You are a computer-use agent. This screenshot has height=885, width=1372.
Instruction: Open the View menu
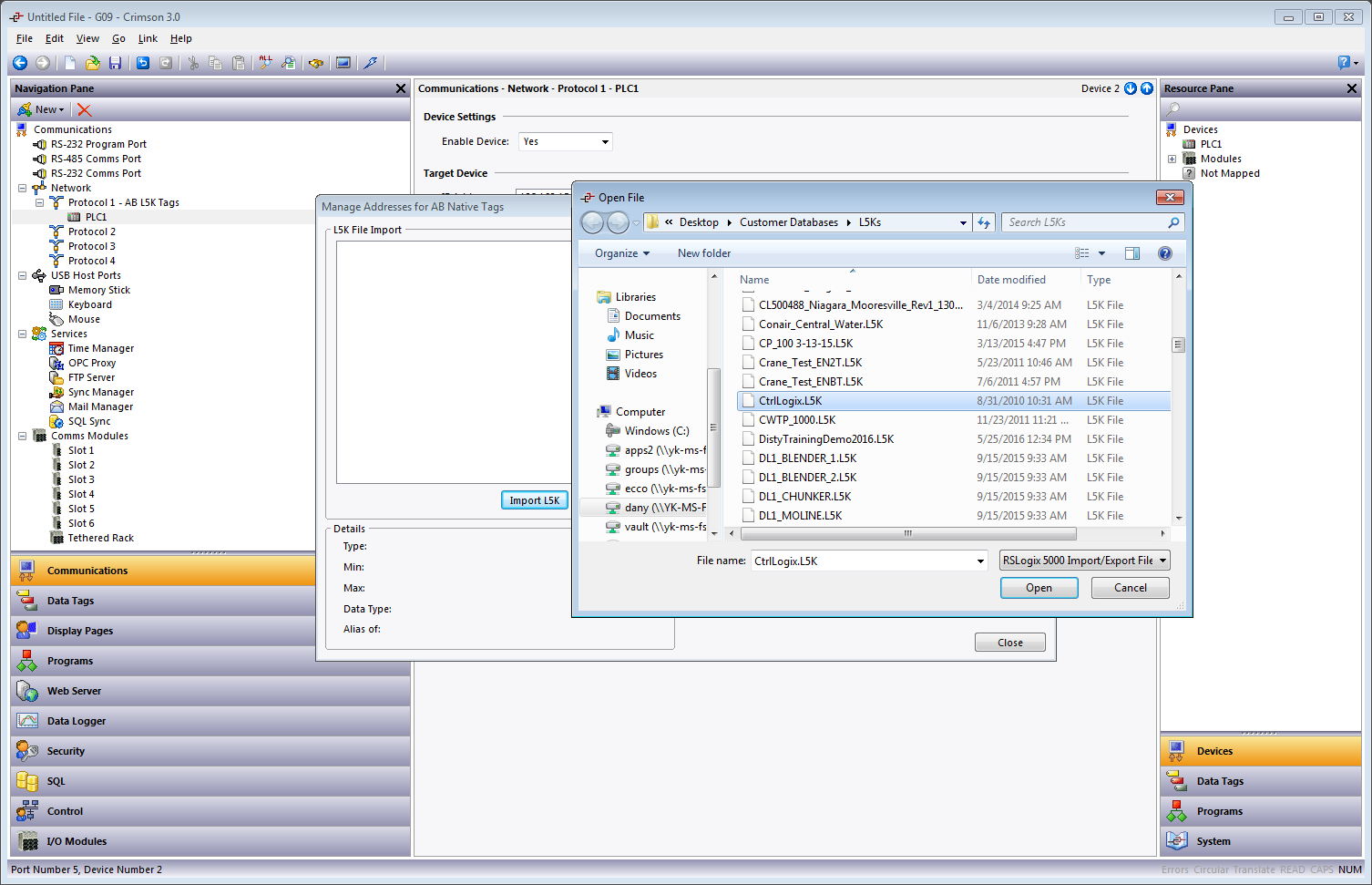click(x=87, y=38)
